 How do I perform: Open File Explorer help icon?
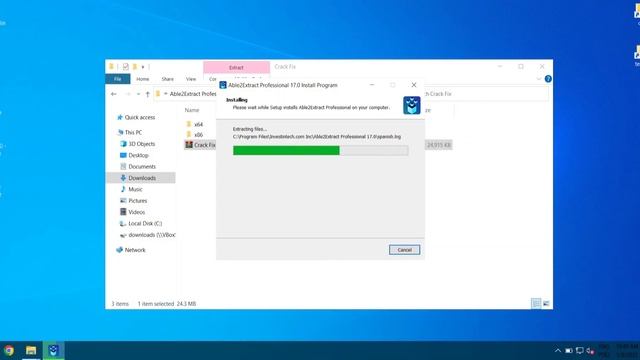548,79
